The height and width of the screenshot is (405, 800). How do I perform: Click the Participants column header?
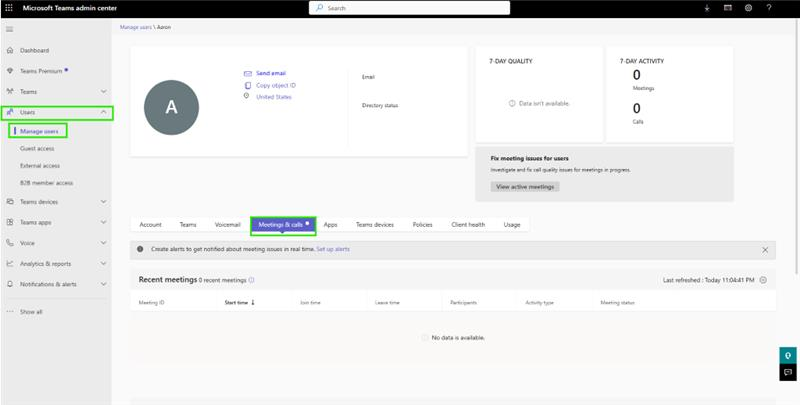click(463, 302)
